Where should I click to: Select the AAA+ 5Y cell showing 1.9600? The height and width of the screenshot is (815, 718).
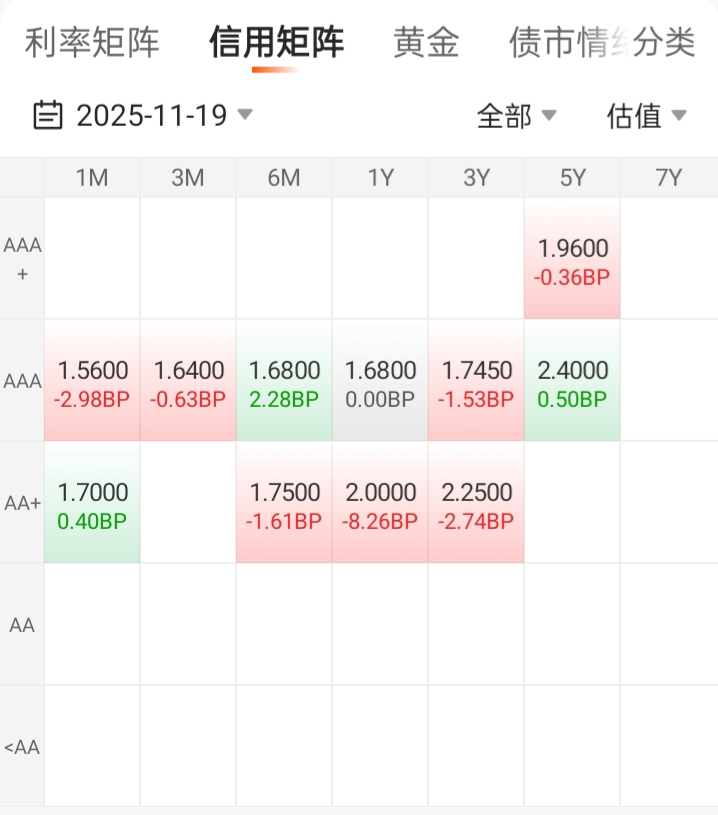(x=572, y=259)
